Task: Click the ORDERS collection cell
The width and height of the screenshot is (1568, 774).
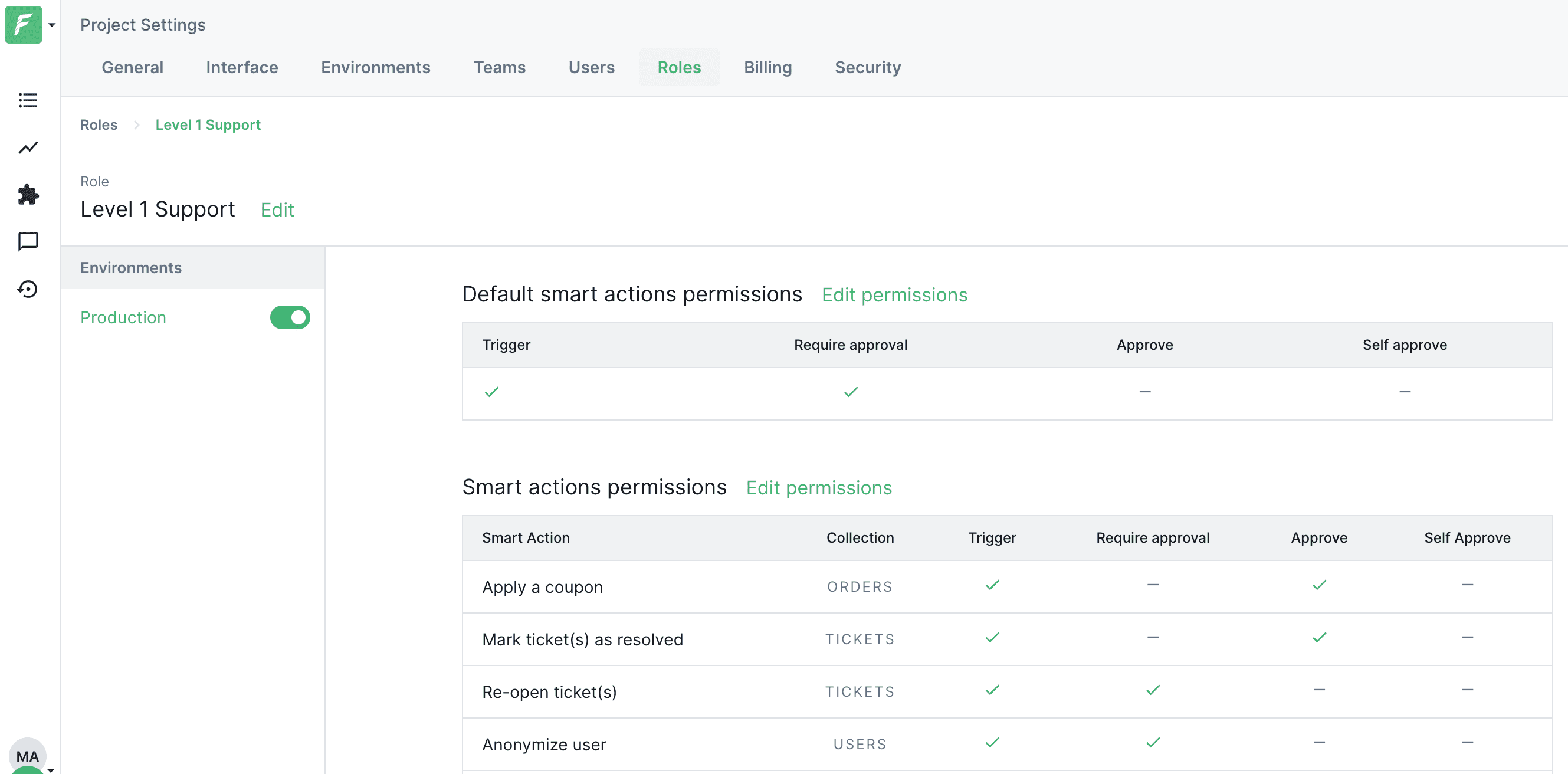Action: pos(860,587)
